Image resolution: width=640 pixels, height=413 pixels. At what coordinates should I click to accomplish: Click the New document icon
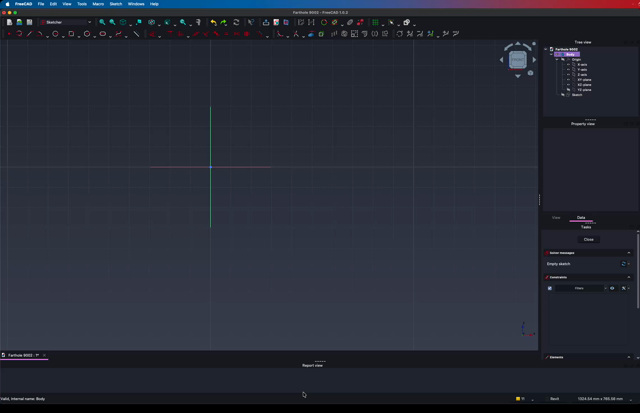click(9, 22)
